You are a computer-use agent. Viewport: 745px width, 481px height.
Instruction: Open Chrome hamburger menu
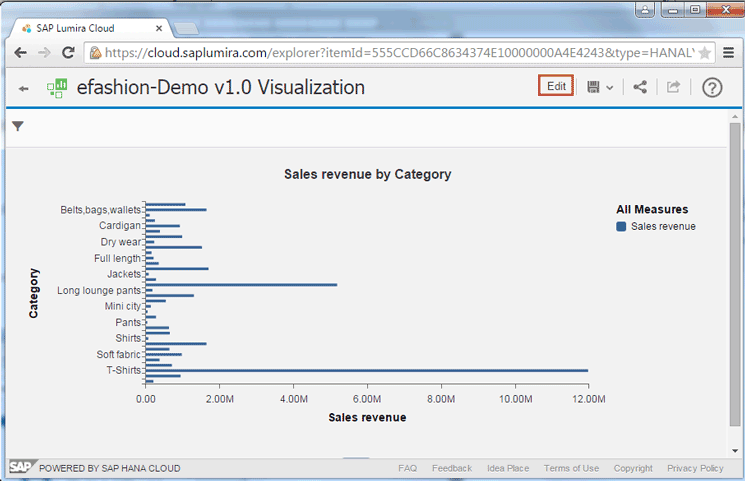[x=727, y=52]
